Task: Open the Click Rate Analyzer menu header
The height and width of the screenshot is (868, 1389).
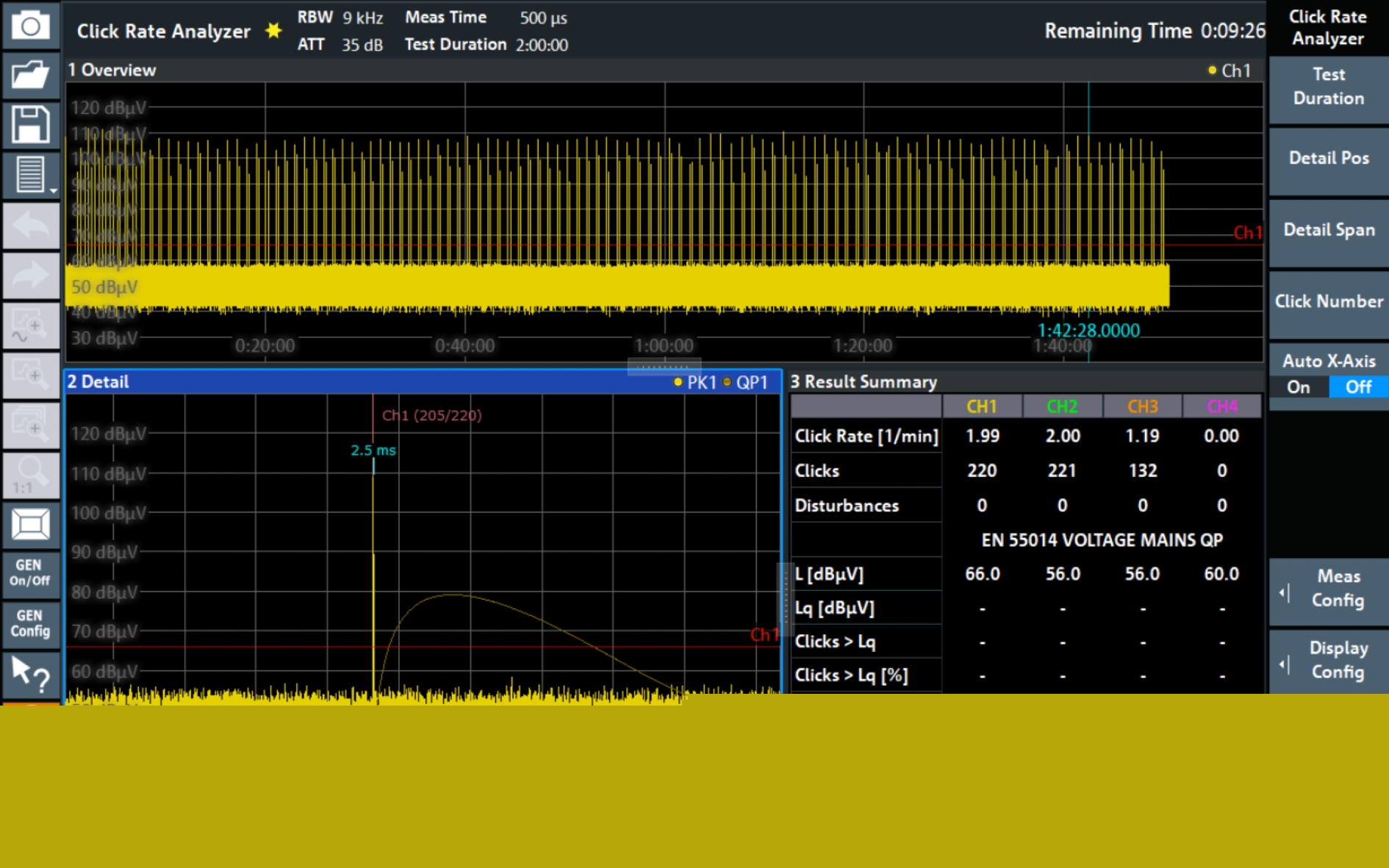Action: (x=1327, y=27)
